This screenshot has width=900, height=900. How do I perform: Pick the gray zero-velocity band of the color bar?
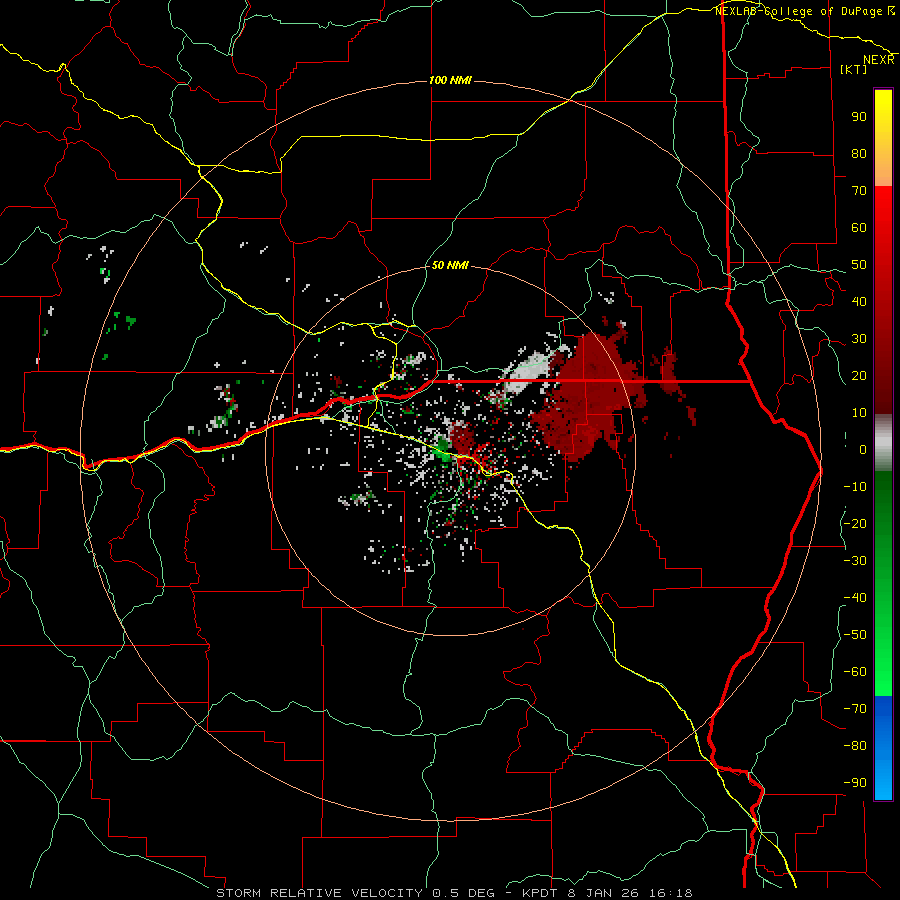click(x=883, y=443)
